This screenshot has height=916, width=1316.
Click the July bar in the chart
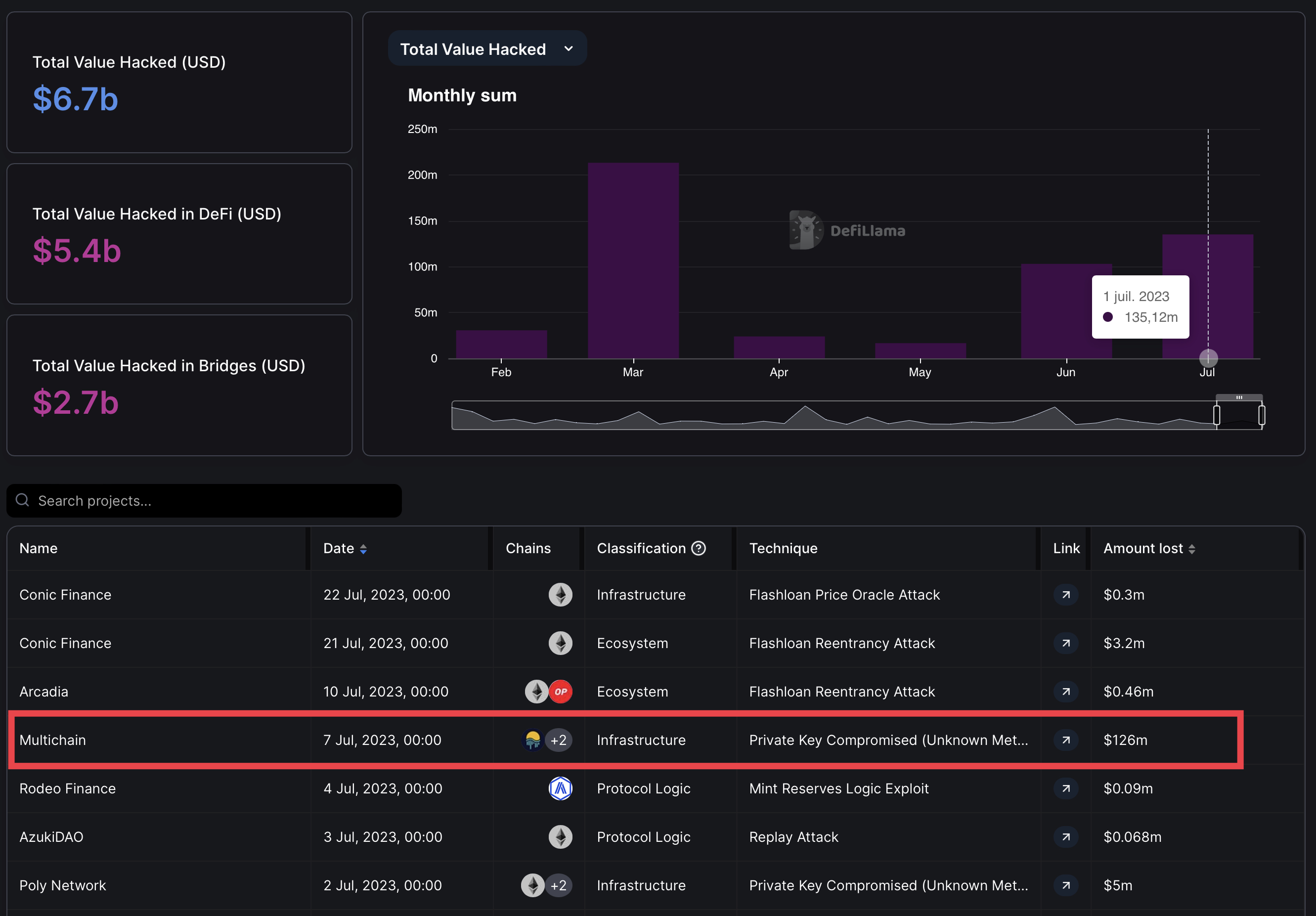pos(1208,297)
